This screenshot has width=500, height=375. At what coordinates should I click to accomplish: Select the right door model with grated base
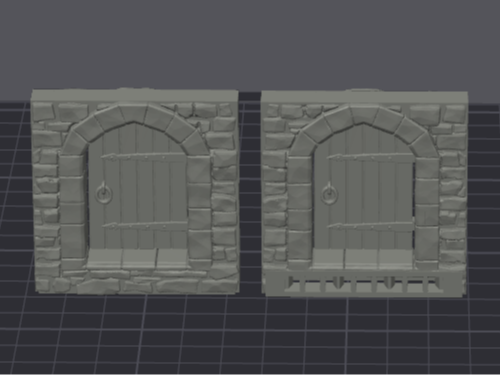365,193
